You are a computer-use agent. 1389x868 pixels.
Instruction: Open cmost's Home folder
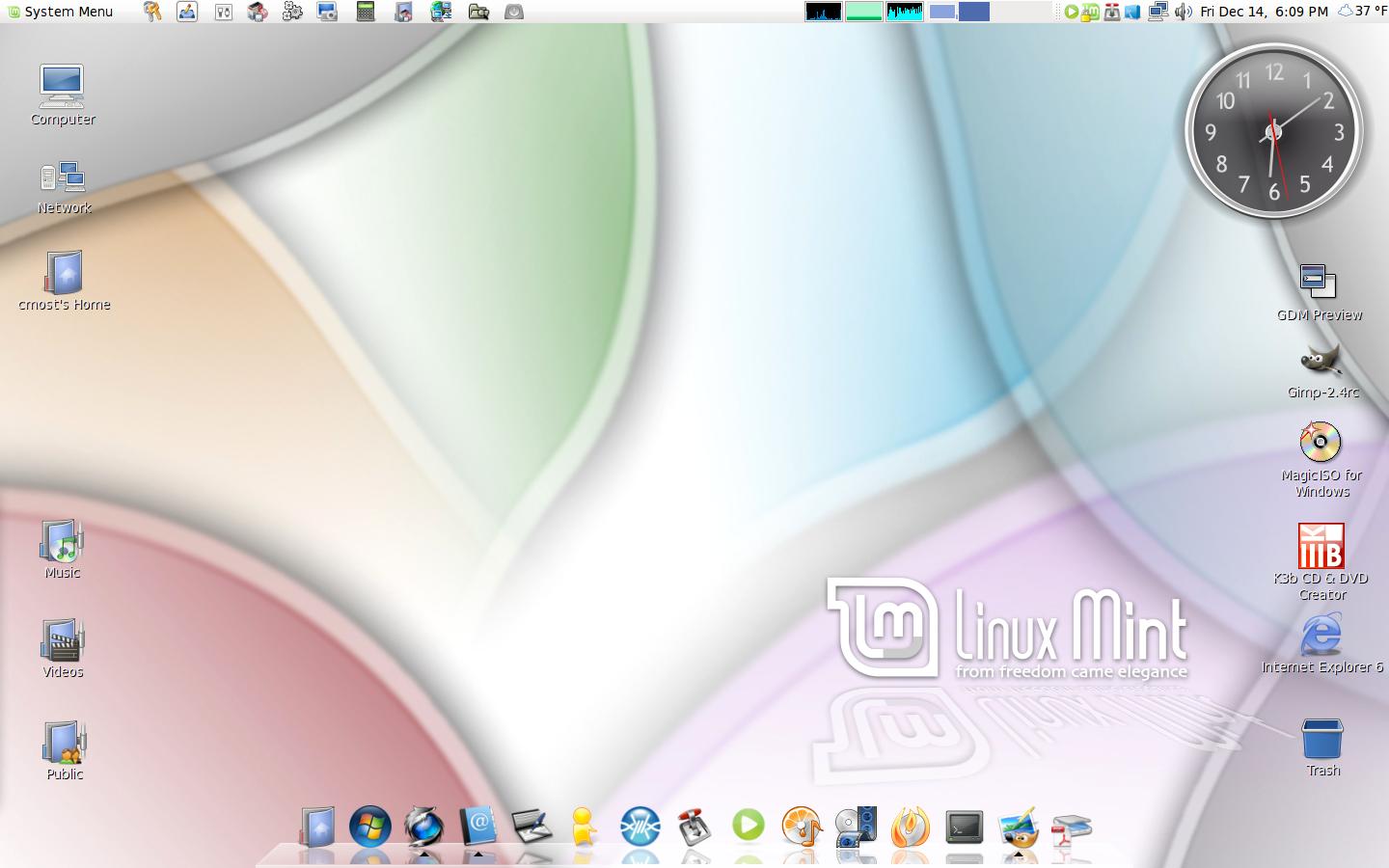tap(64, 281)
